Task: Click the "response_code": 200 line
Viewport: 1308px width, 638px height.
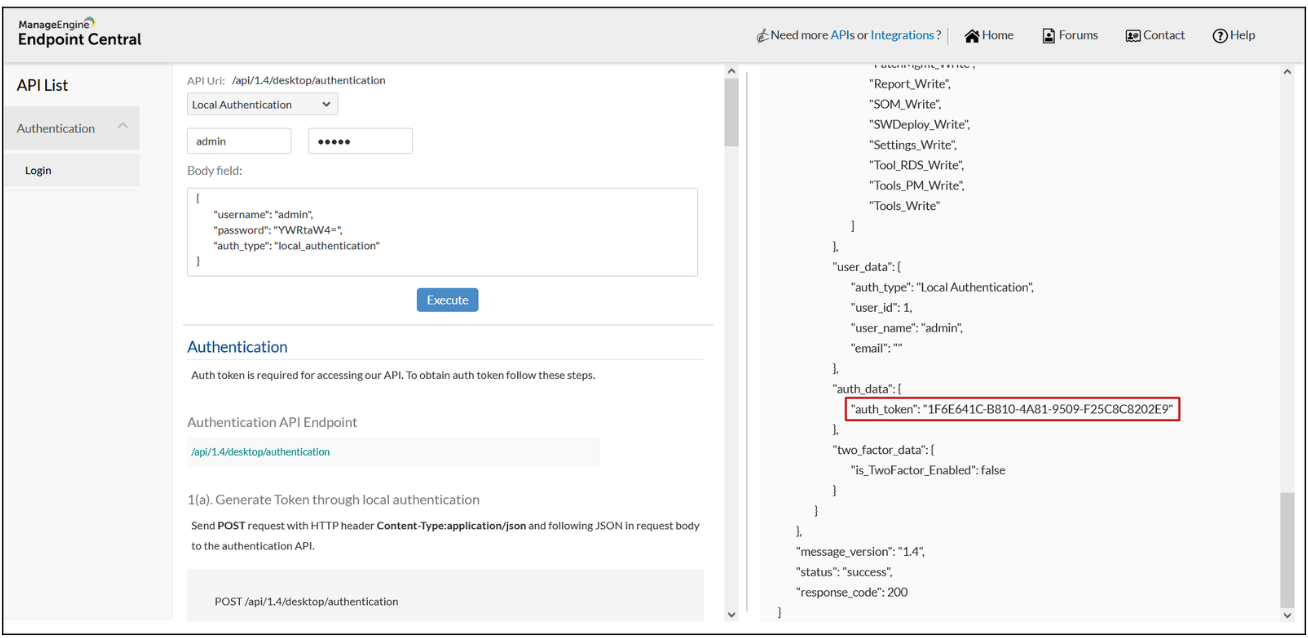Action: [x=851, y=592]
